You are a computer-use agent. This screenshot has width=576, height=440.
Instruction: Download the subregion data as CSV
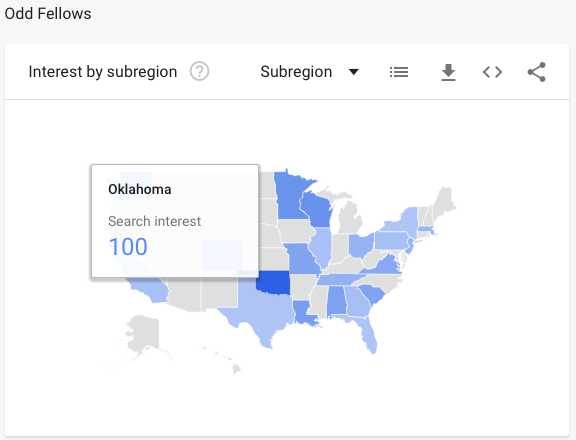448,72
